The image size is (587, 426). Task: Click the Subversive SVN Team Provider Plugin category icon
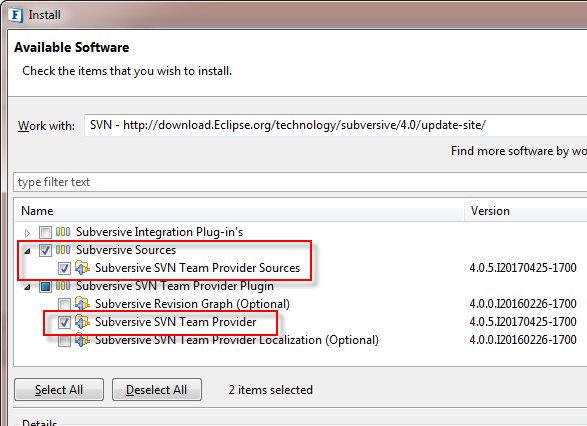(x=63, y=286)
